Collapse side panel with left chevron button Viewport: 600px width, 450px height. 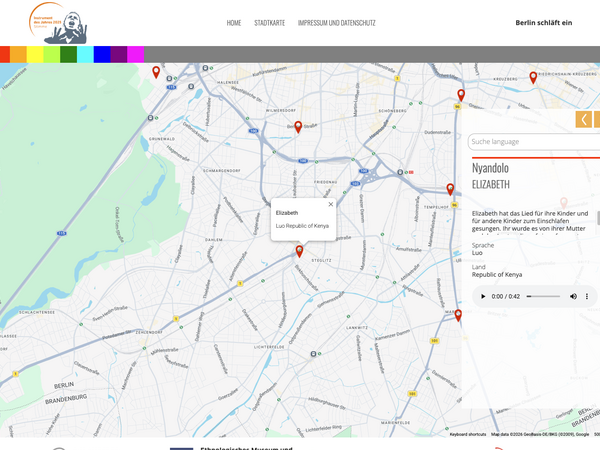[584, 119]
